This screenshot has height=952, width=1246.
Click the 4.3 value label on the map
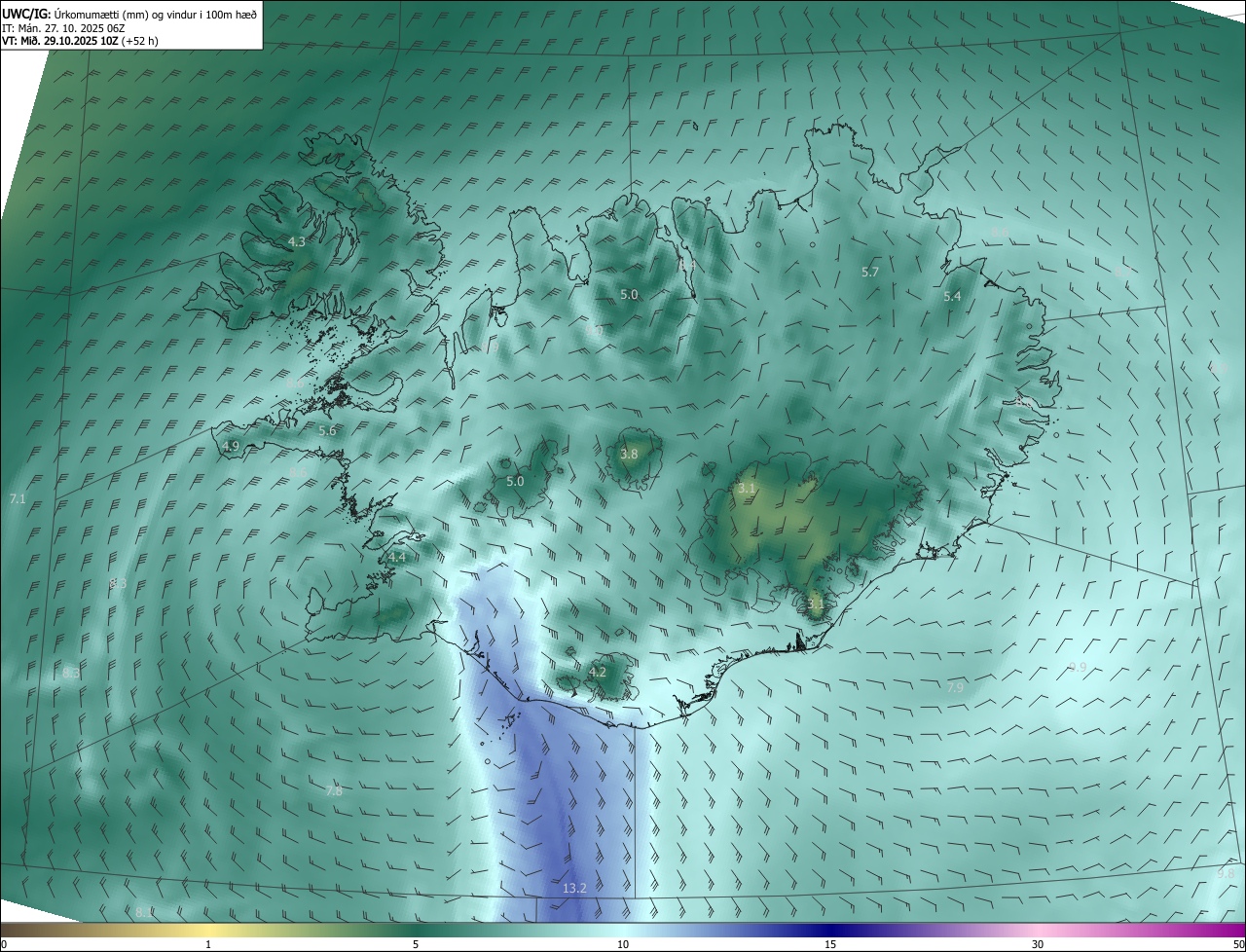point(296,241)
